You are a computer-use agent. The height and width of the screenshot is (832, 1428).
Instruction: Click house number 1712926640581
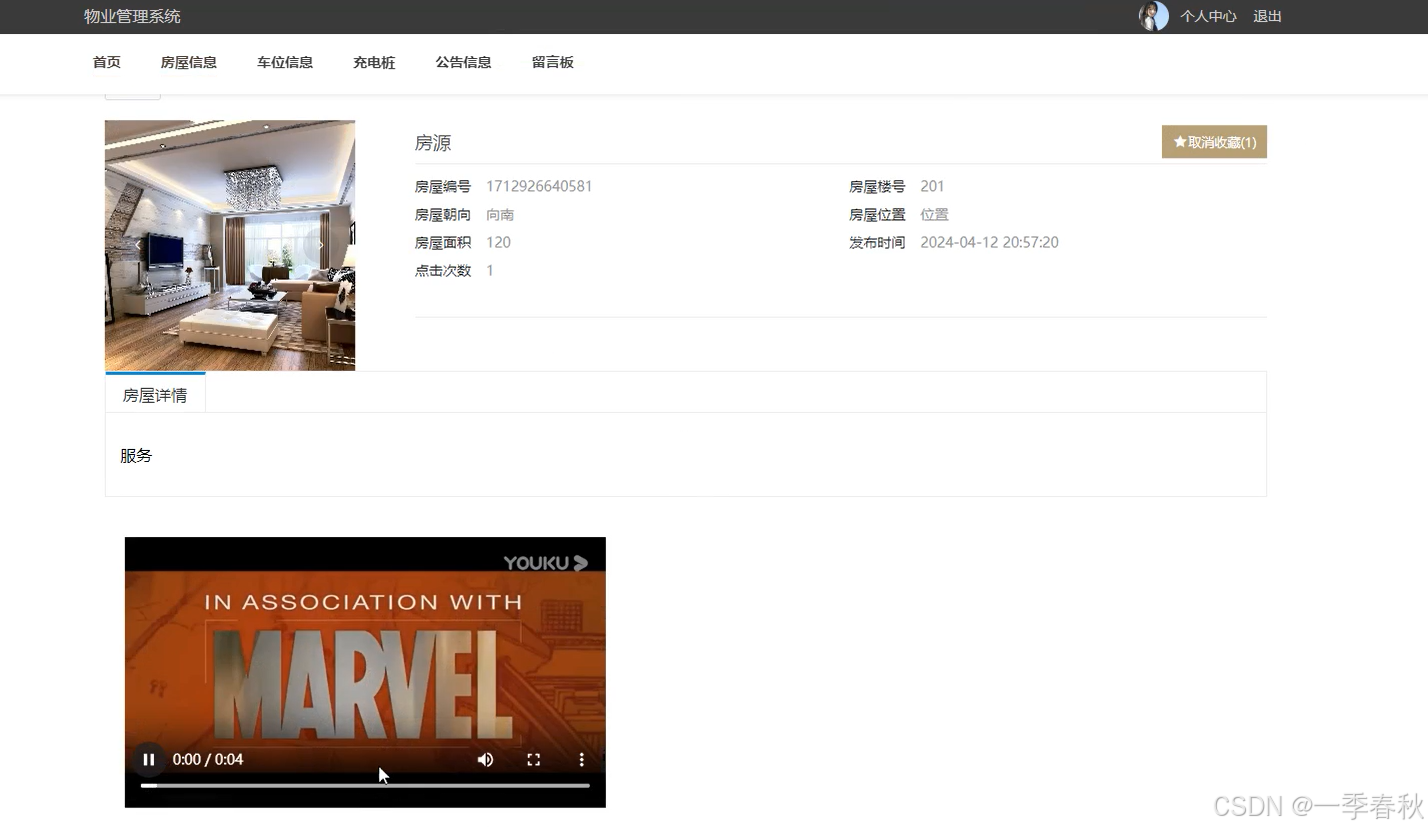tap(539, 186)
